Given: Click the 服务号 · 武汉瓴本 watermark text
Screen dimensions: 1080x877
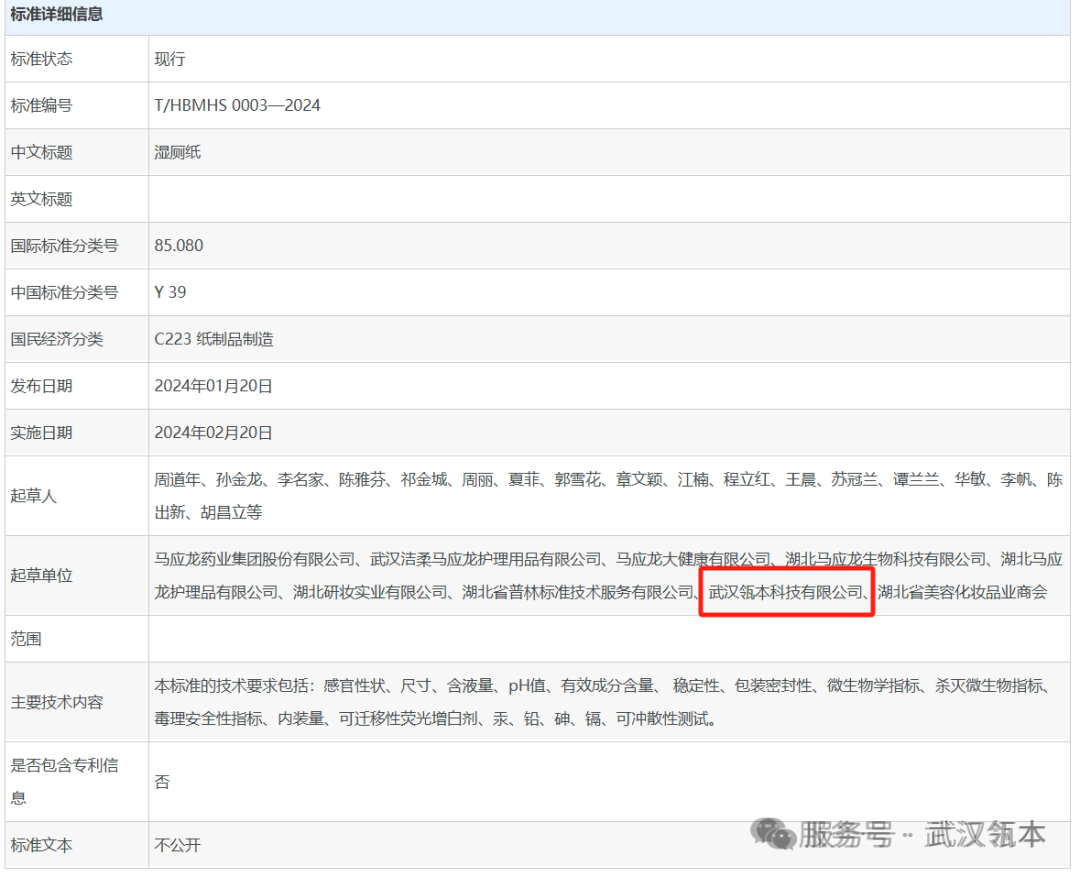Looking at the screenshot, I should point(922,834).
